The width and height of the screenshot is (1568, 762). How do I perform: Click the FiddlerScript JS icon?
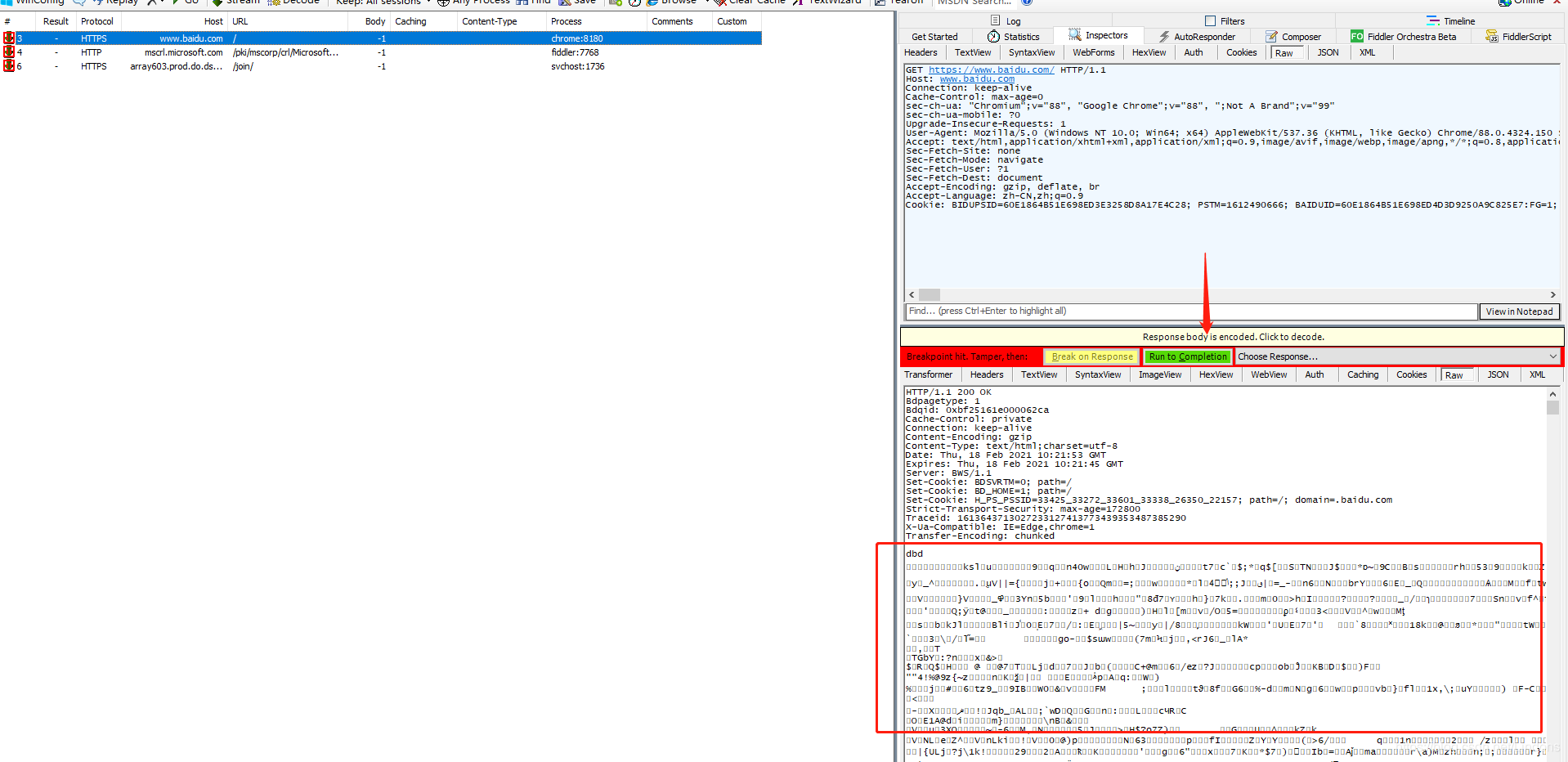pos(1492,37)
